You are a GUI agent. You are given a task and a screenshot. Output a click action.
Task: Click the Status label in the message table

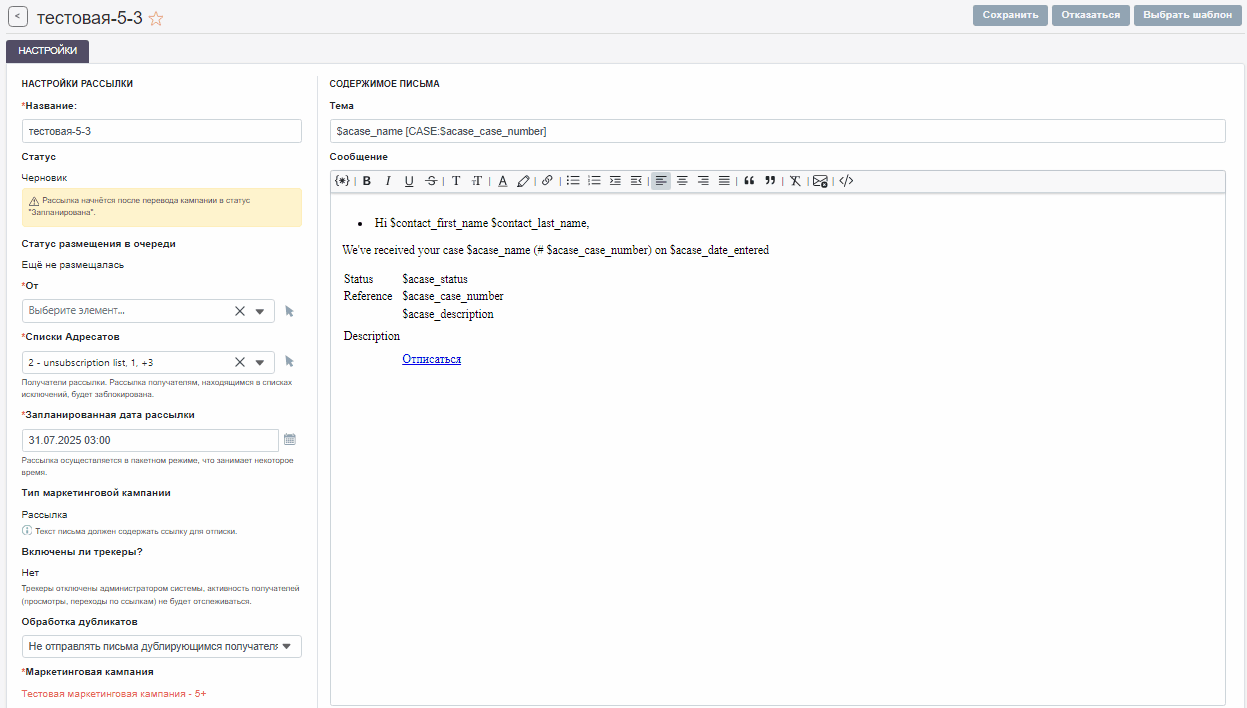click(x=358, y=279)
